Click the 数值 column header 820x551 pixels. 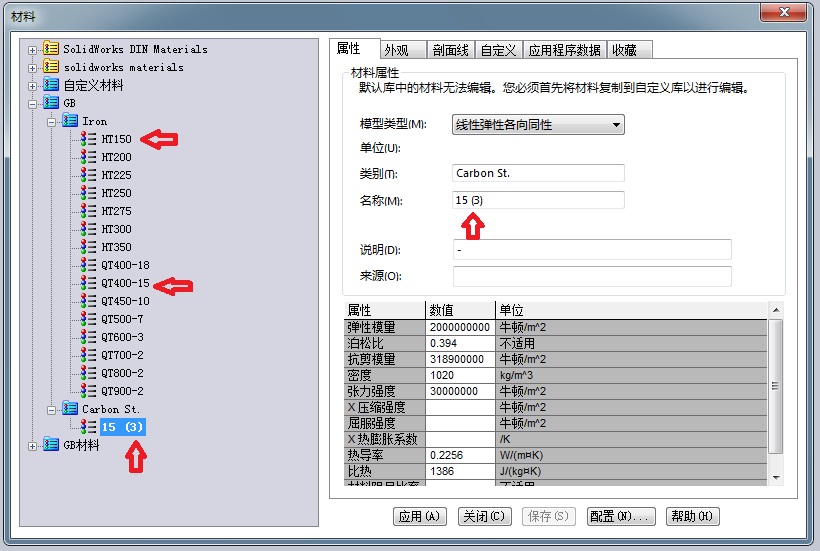point(460,310)
